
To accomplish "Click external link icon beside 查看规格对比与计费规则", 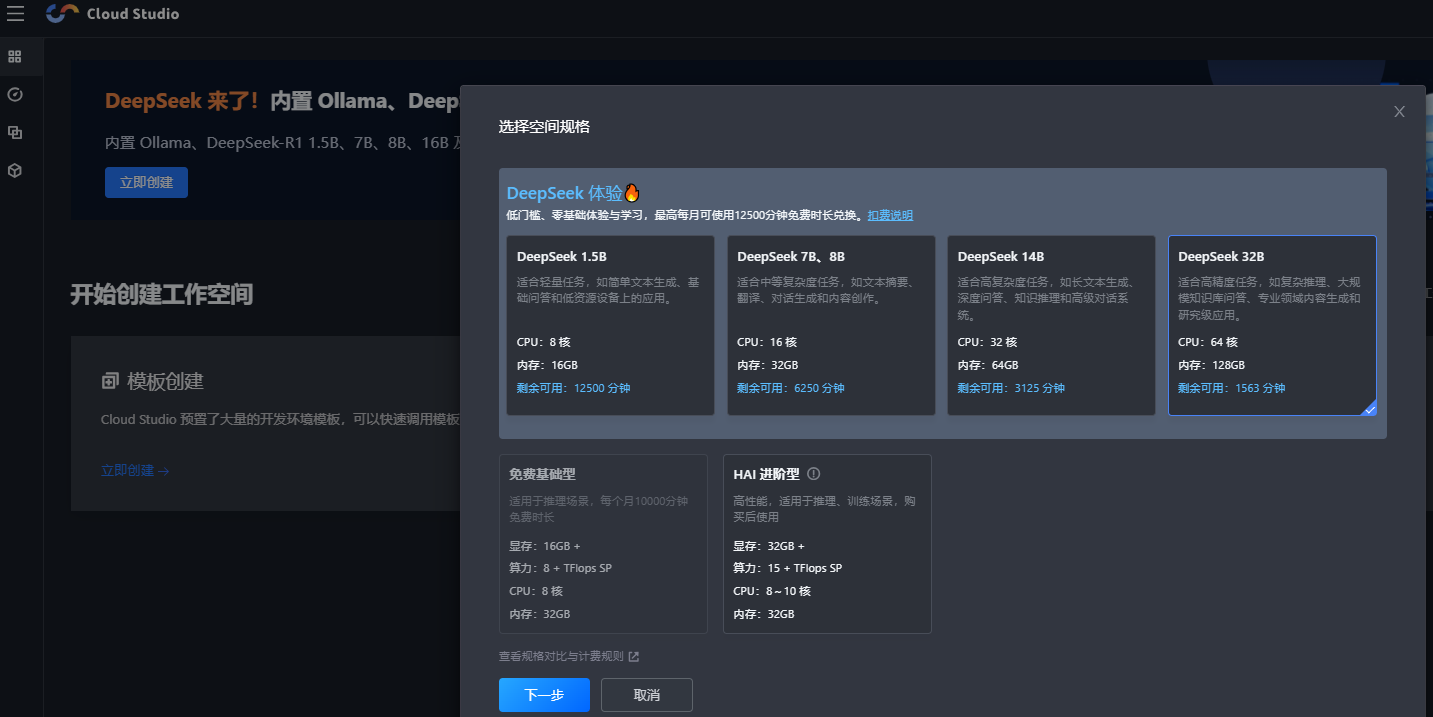I will point(633,657).
